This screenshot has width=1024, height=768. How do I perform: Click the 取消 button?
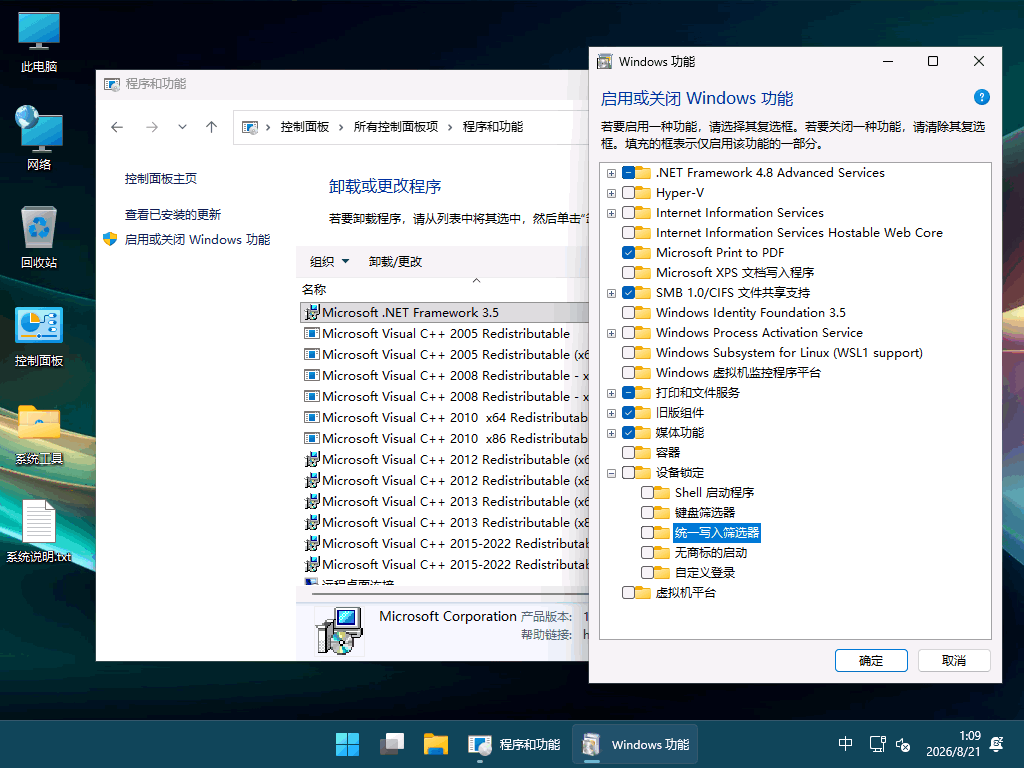click(x=954, y=660)
